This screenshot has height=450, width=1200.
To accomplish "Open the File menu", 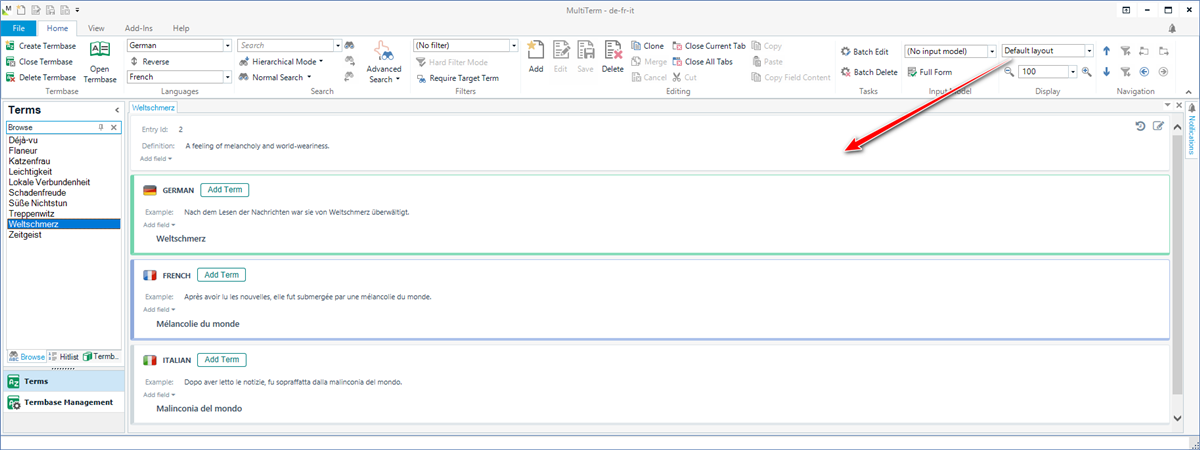I will coord(19,28).
